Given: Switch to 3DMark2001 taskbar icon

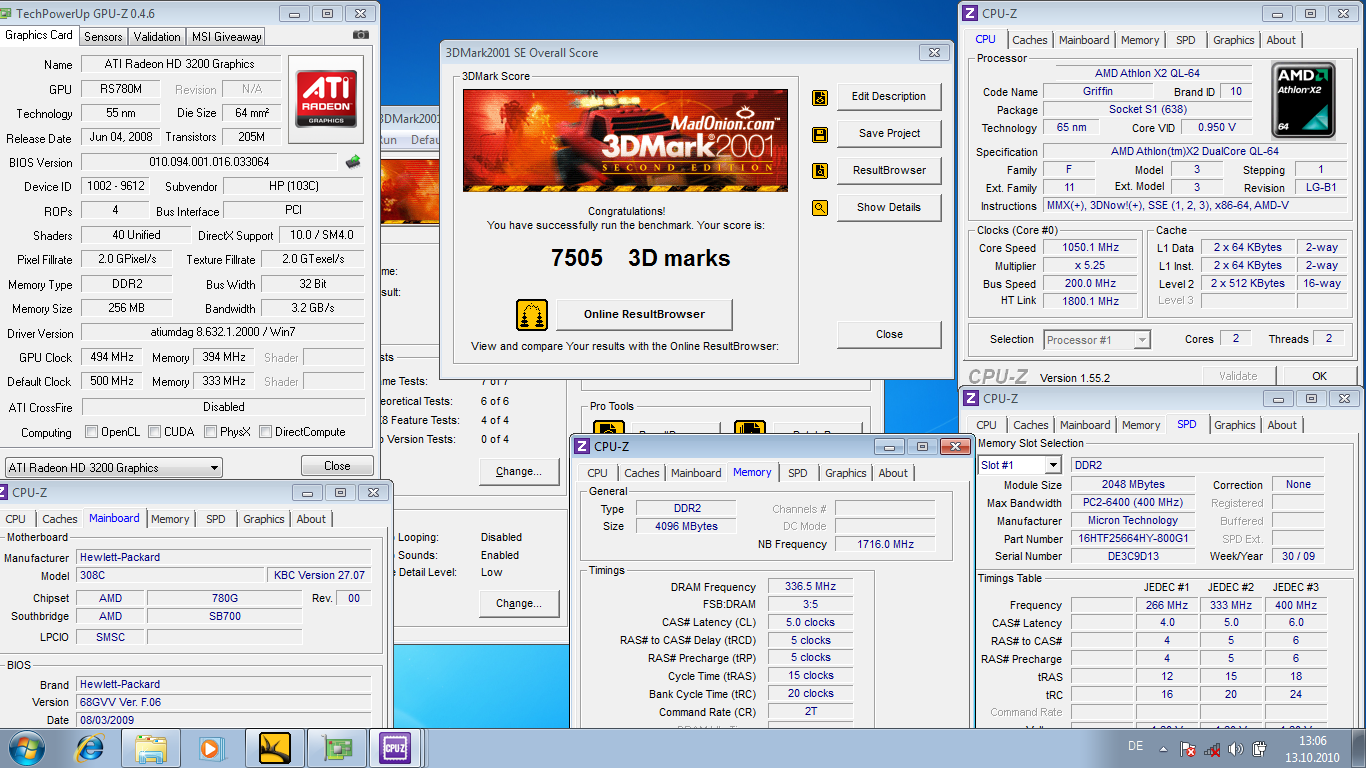Looking at the screenshot, I should pyautogui.click(x=274, y=747).
